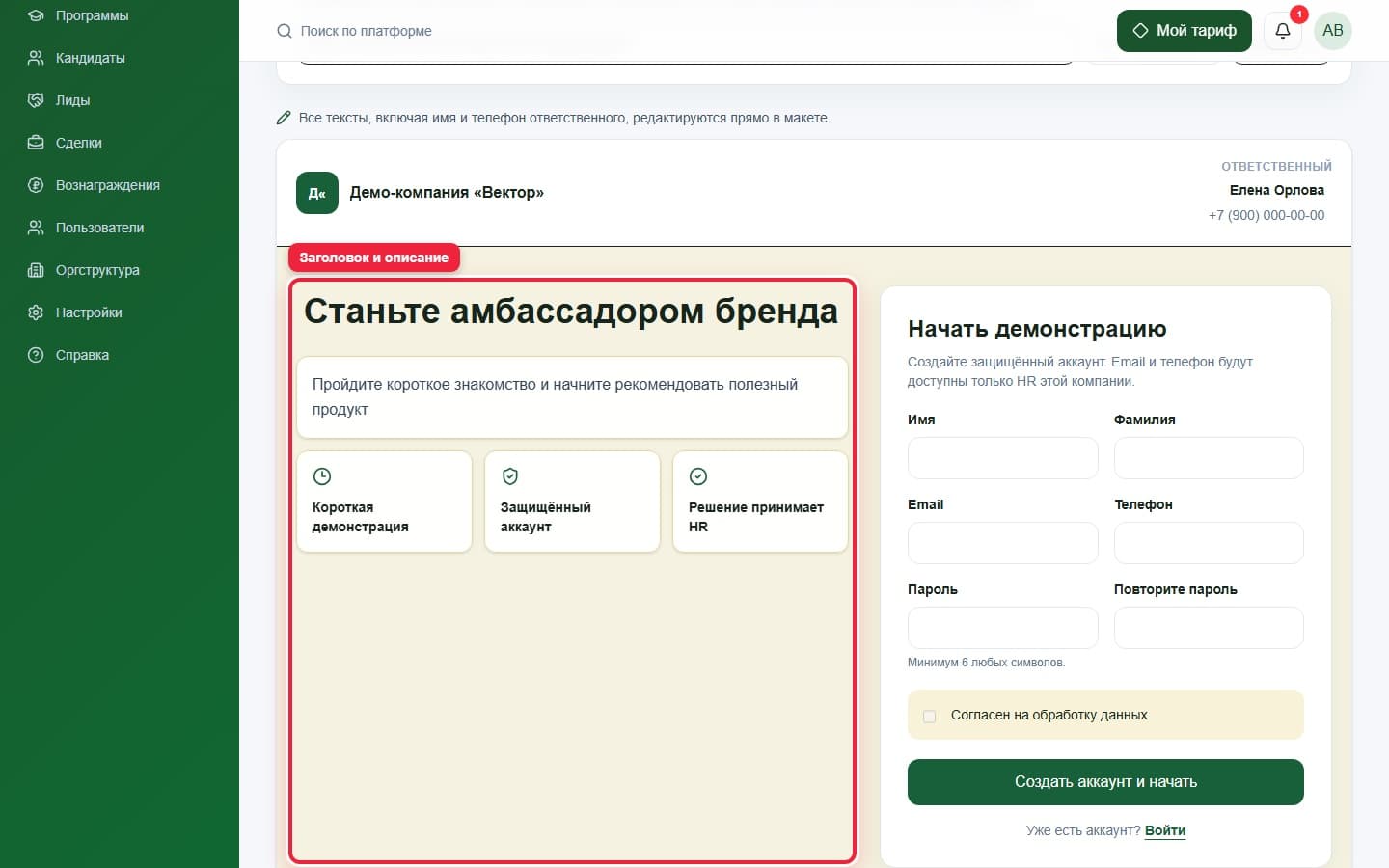This screenshot has width=1389, height=868.
Task: Click clock icon on Короткая демонстрация card
Action: (322, 476)
